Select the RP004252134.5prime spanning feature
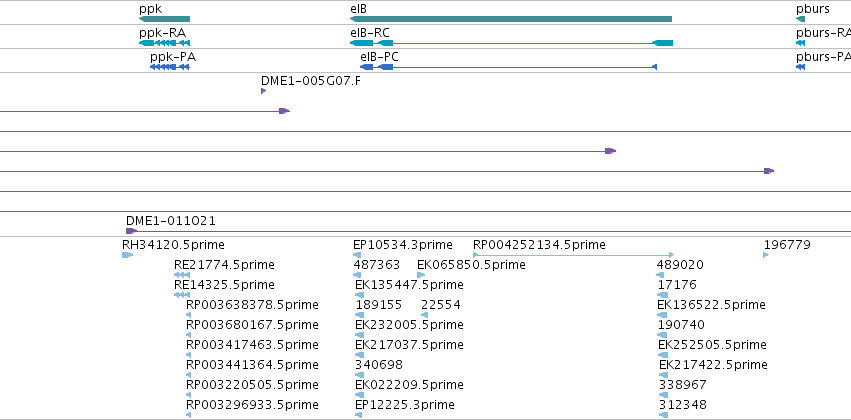This screenshot has height=420, width=851. pyautogui.click(x=574, y=254)
